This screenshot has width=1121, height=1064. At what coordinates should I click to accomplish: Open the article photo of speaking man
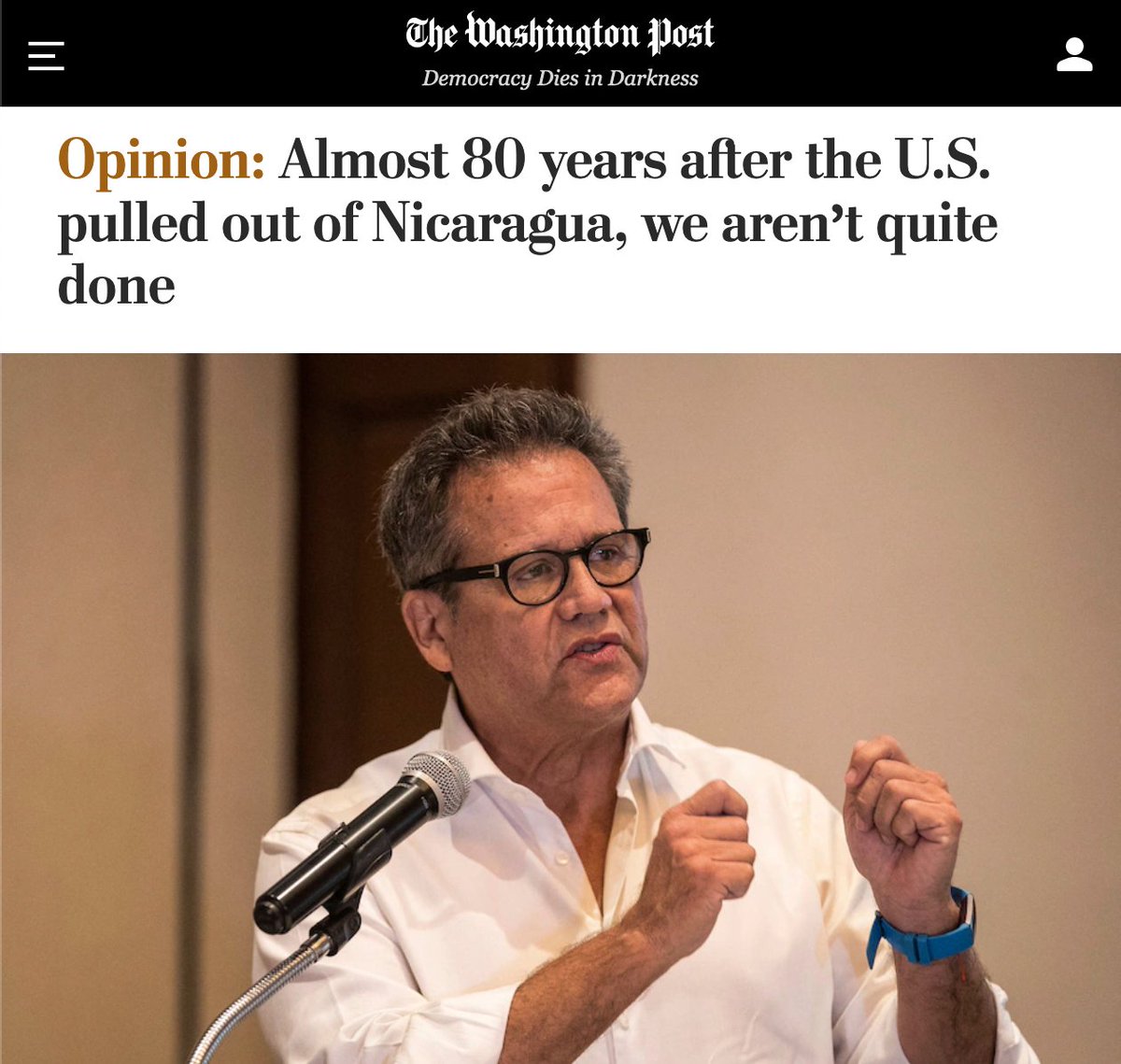pyautogui.click(x=560, y=708)
